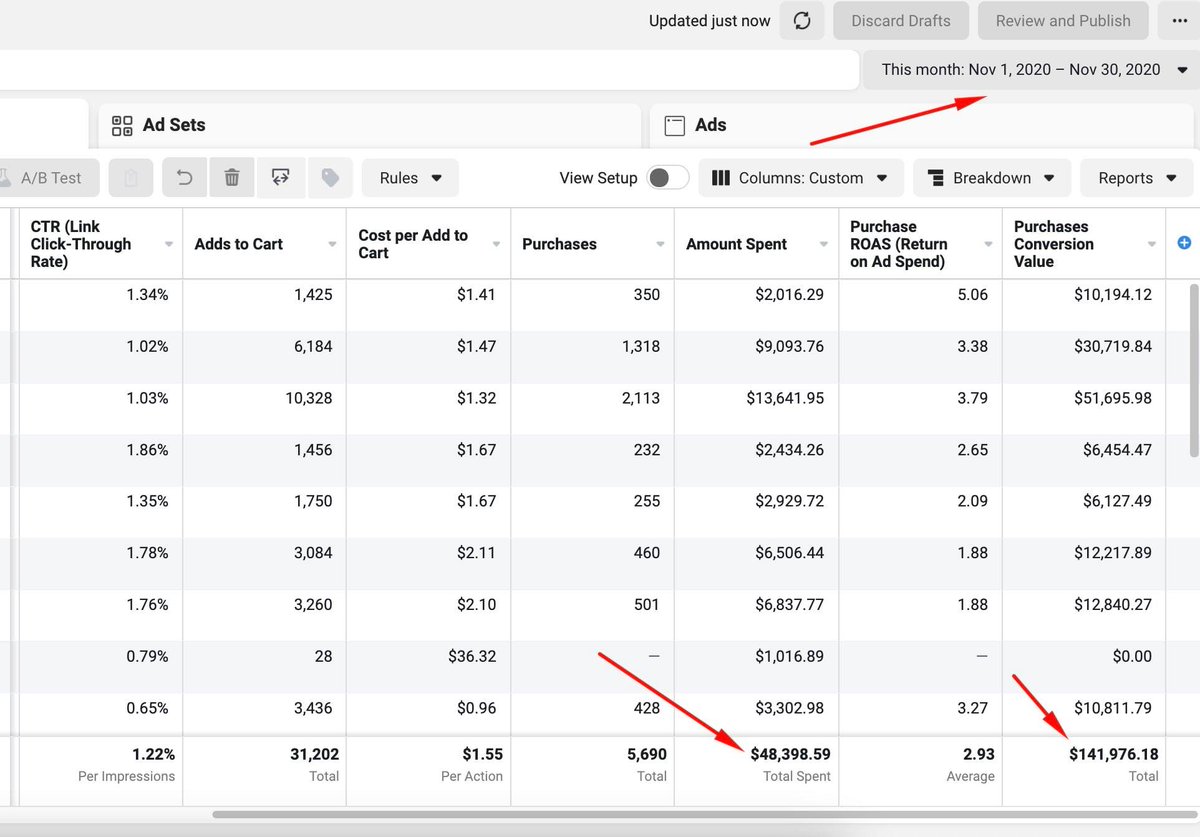
Task: Click the conversion value cell $51,695.98
Action: point(1112,398)
